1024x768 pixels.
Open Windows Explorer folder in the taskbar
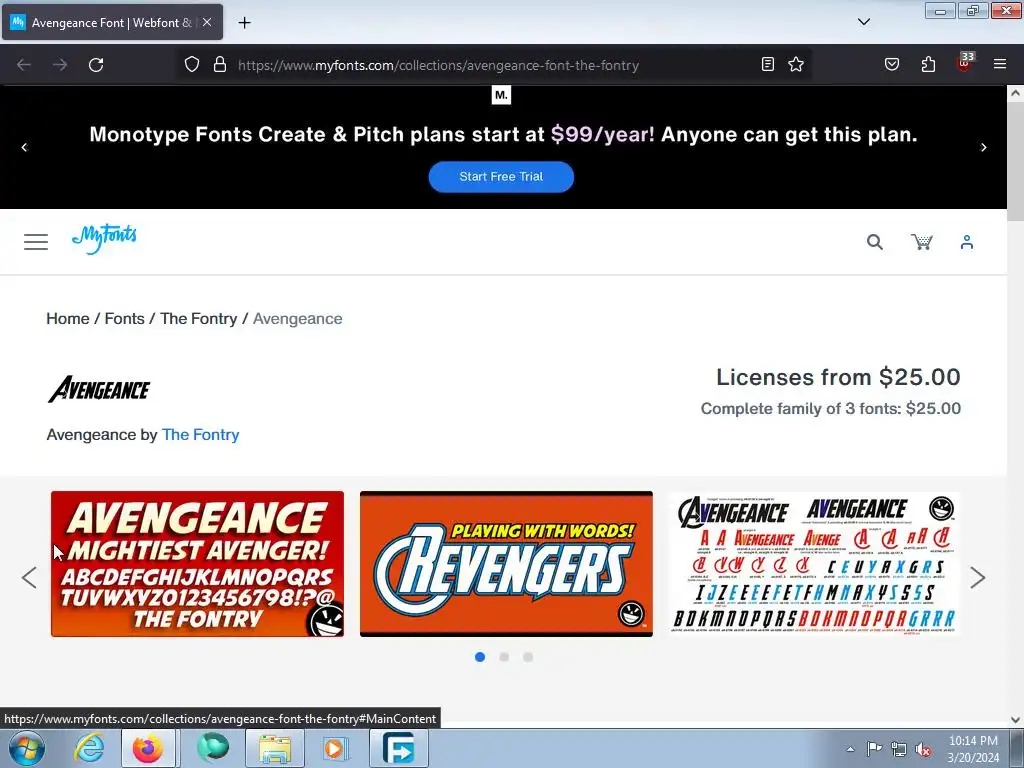275,748
